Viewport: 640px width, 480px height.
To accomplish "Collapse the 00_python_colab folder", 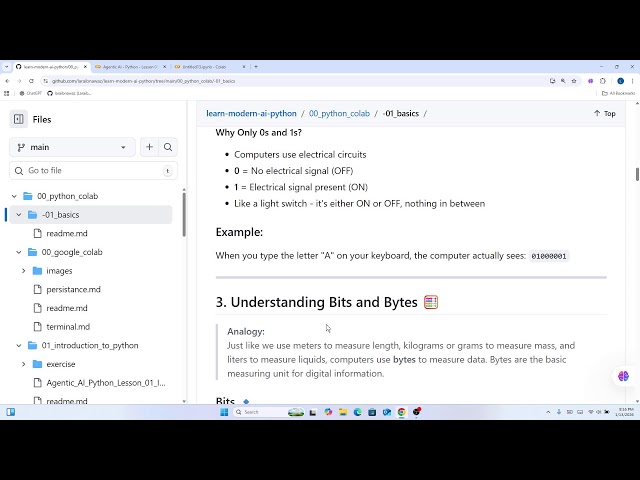I will (14, 196).
